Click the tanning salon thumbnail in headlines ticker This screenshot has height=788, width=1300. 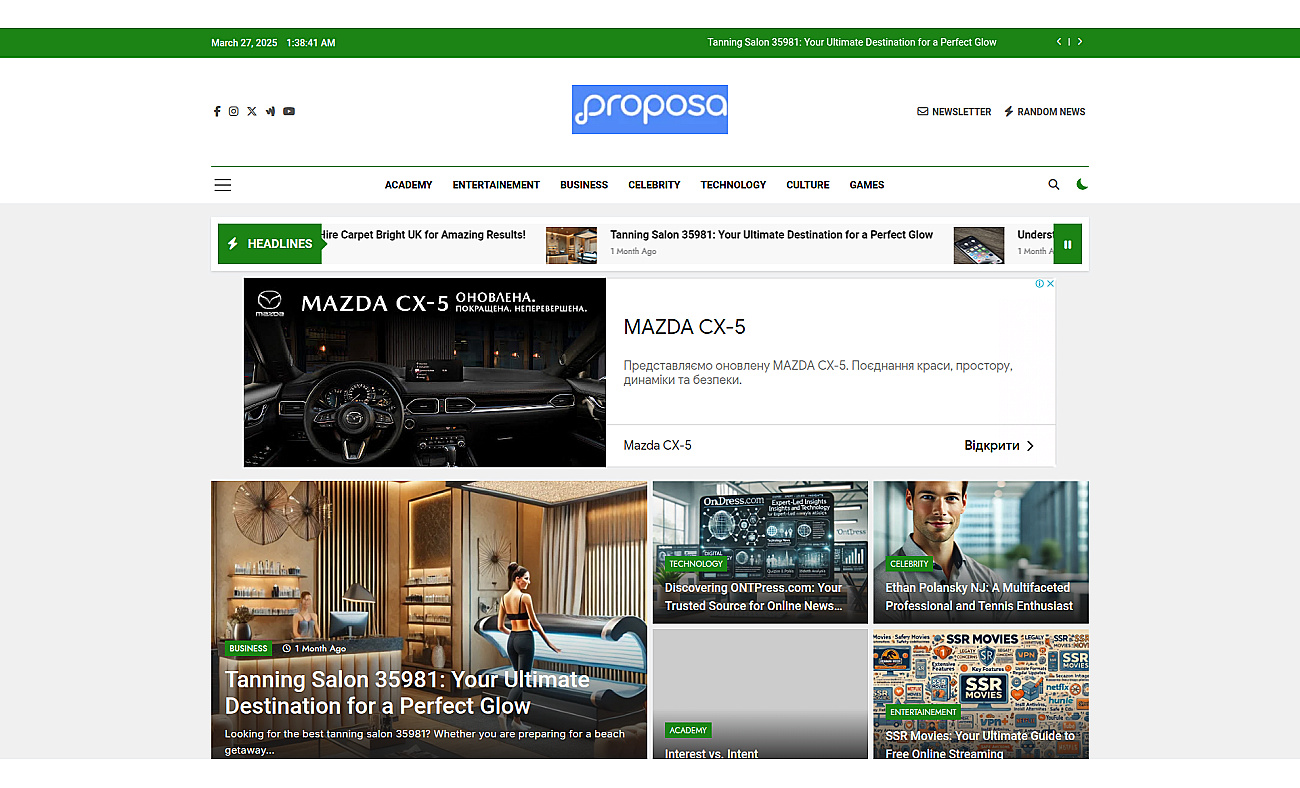coord(571,245)
